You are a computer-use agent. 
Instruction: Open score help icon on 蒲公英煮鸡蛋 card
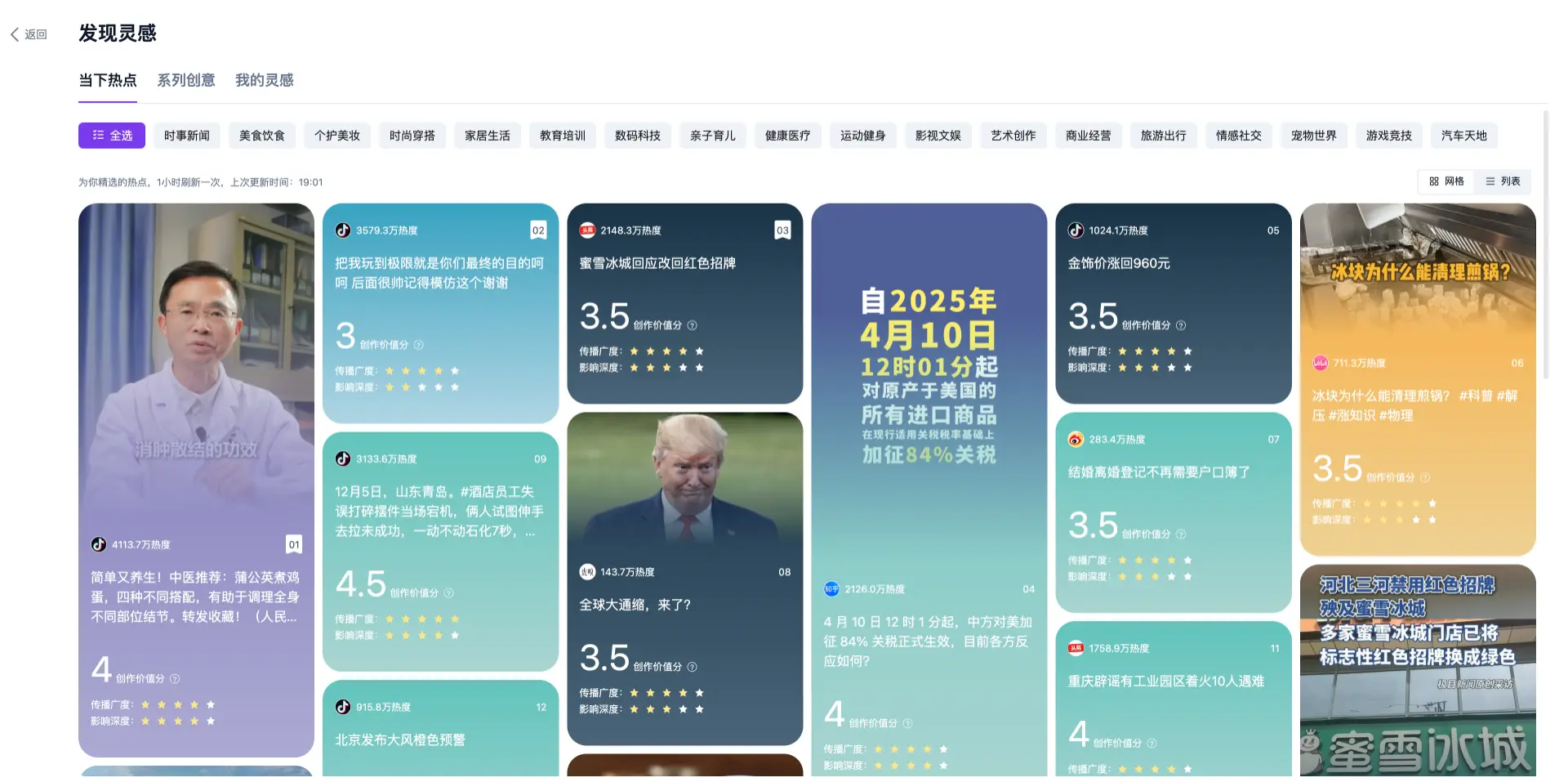[x=175, y=679]
